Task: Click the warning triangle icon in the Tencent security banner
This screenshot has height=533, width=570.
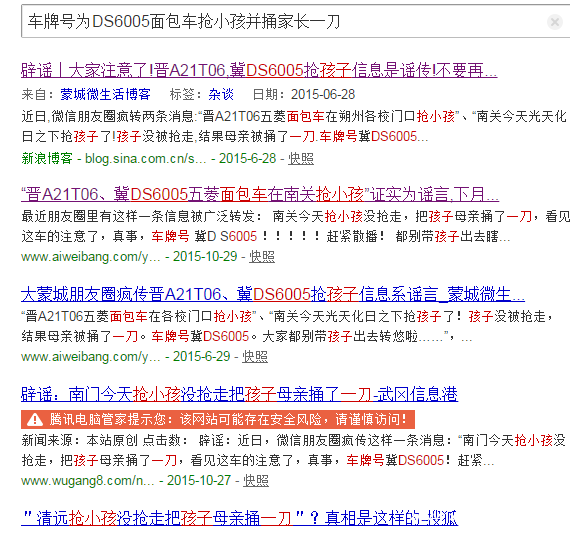Action: tap(35, 420)
